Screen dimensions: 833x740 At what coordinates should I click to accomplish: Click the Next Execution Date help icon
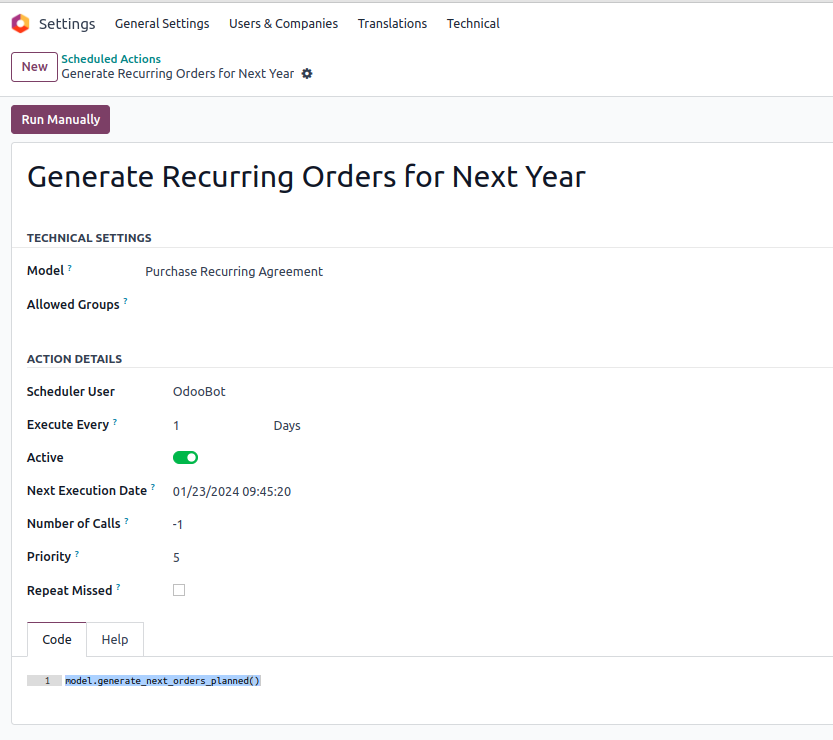153,487
